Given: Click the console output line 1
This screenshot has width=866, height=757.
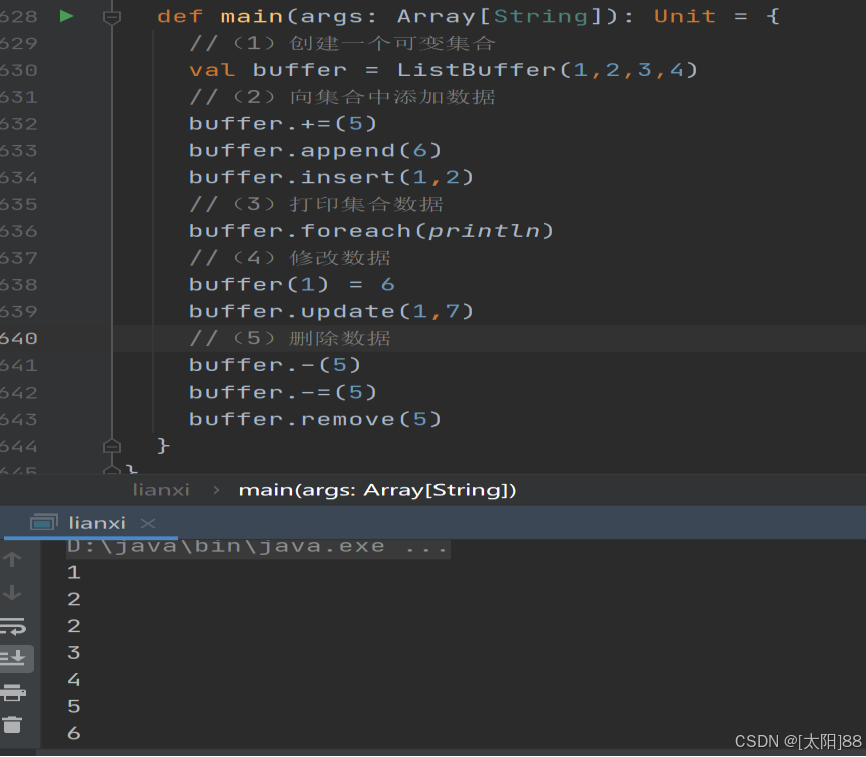Looking at the screenshot, I should point(73,572).
